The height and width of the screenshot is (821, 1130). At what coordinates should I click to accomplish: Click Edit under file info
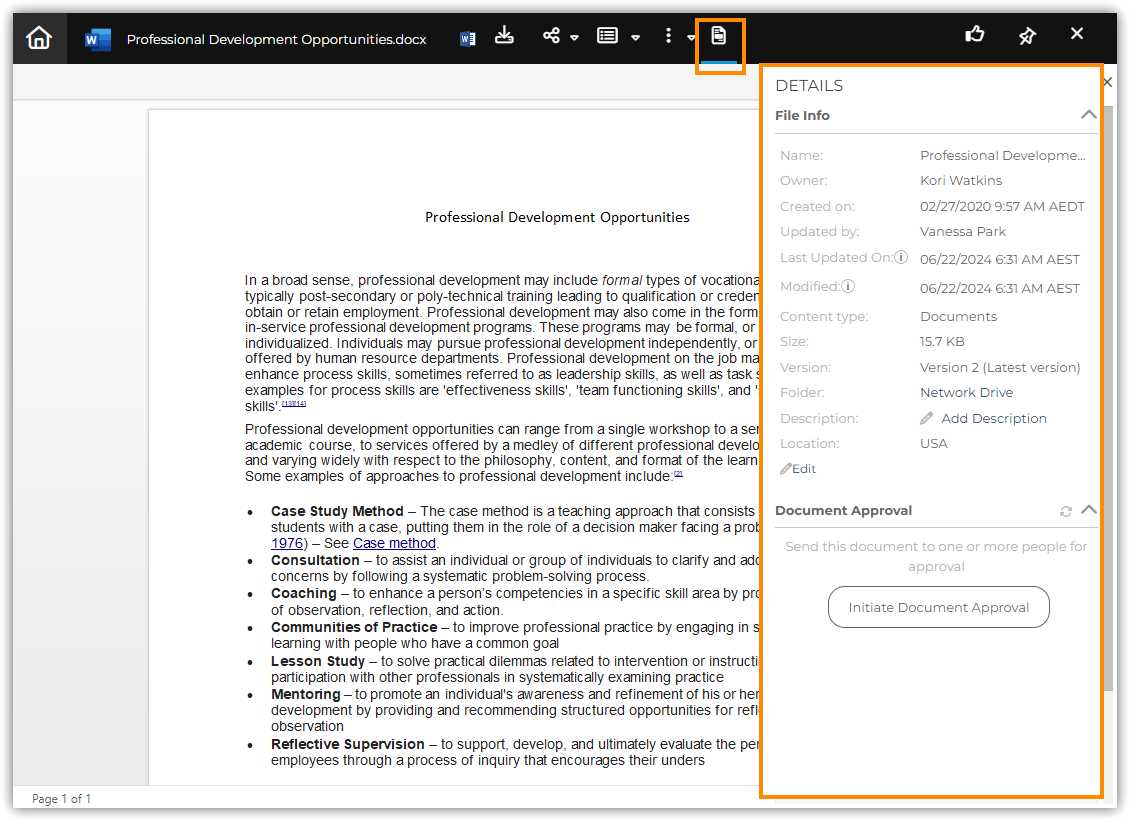tap(799, 469)
